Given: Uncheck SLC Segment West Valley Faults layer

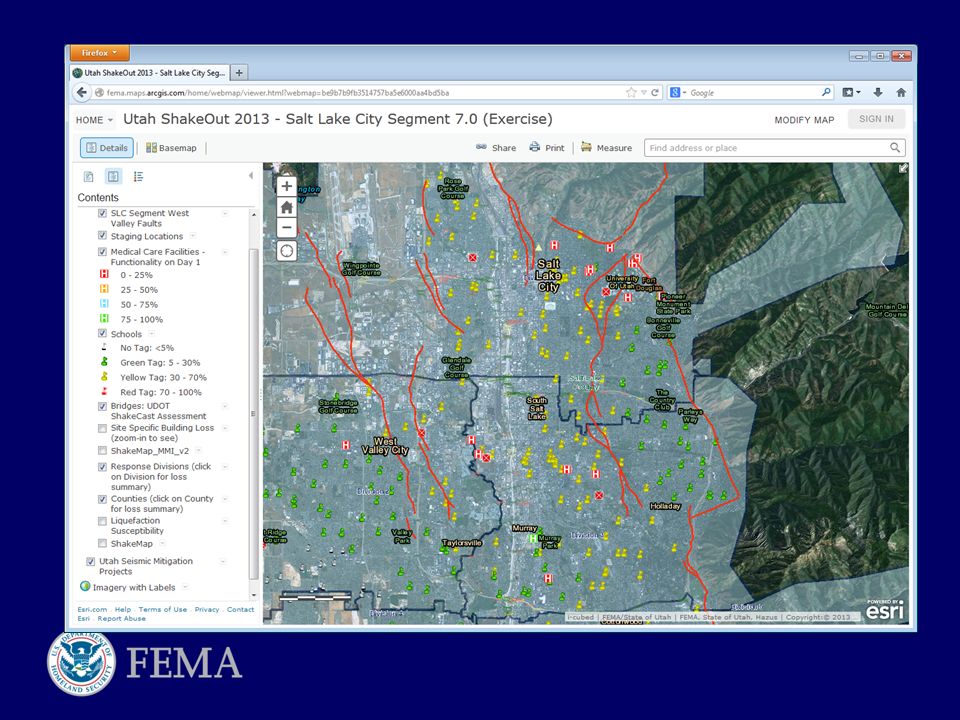Looking at the screenshot, I should click(102, 213).
